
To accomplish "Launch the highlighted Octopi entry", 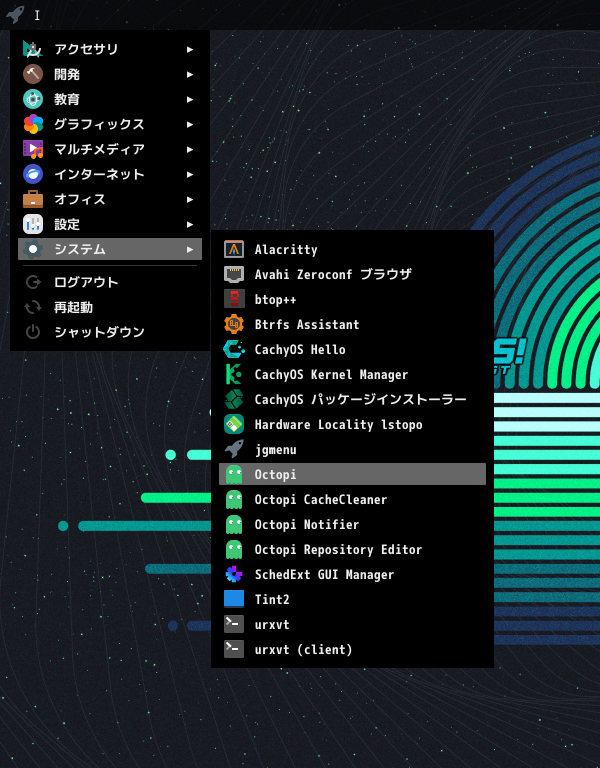I will (352, 474).
